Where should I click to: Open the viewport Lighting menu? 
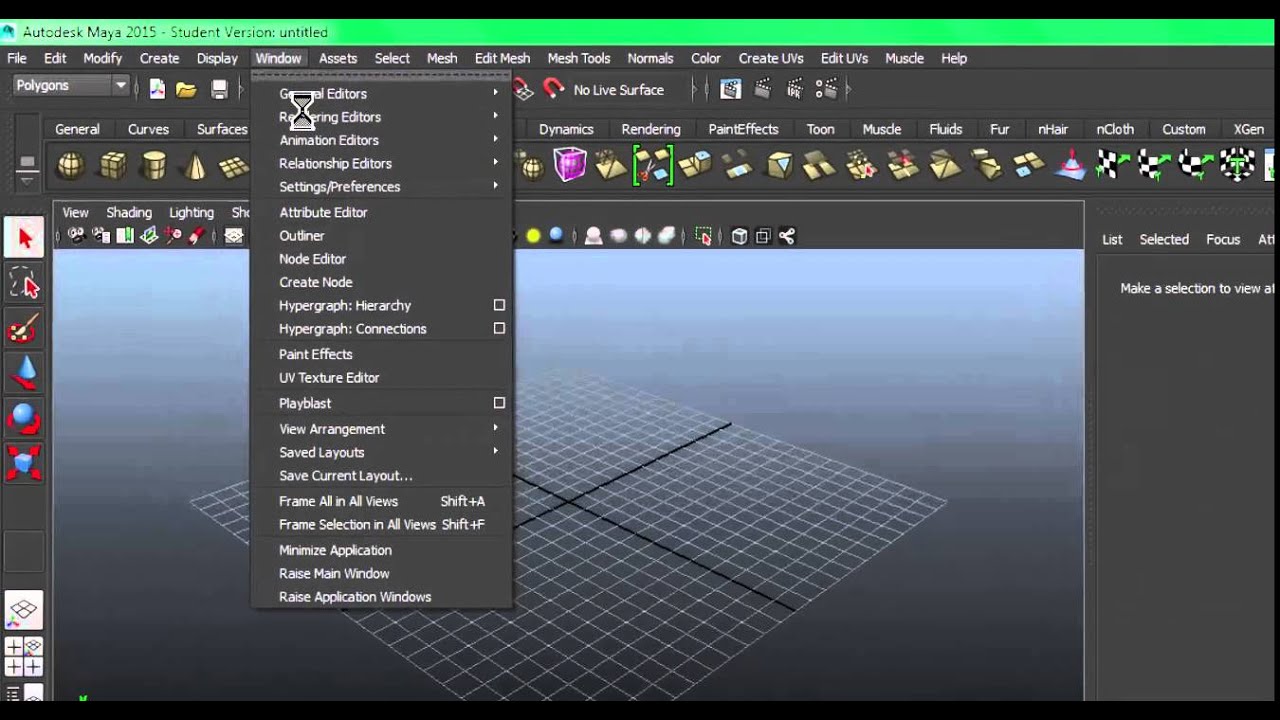click(x=191, y=212)
